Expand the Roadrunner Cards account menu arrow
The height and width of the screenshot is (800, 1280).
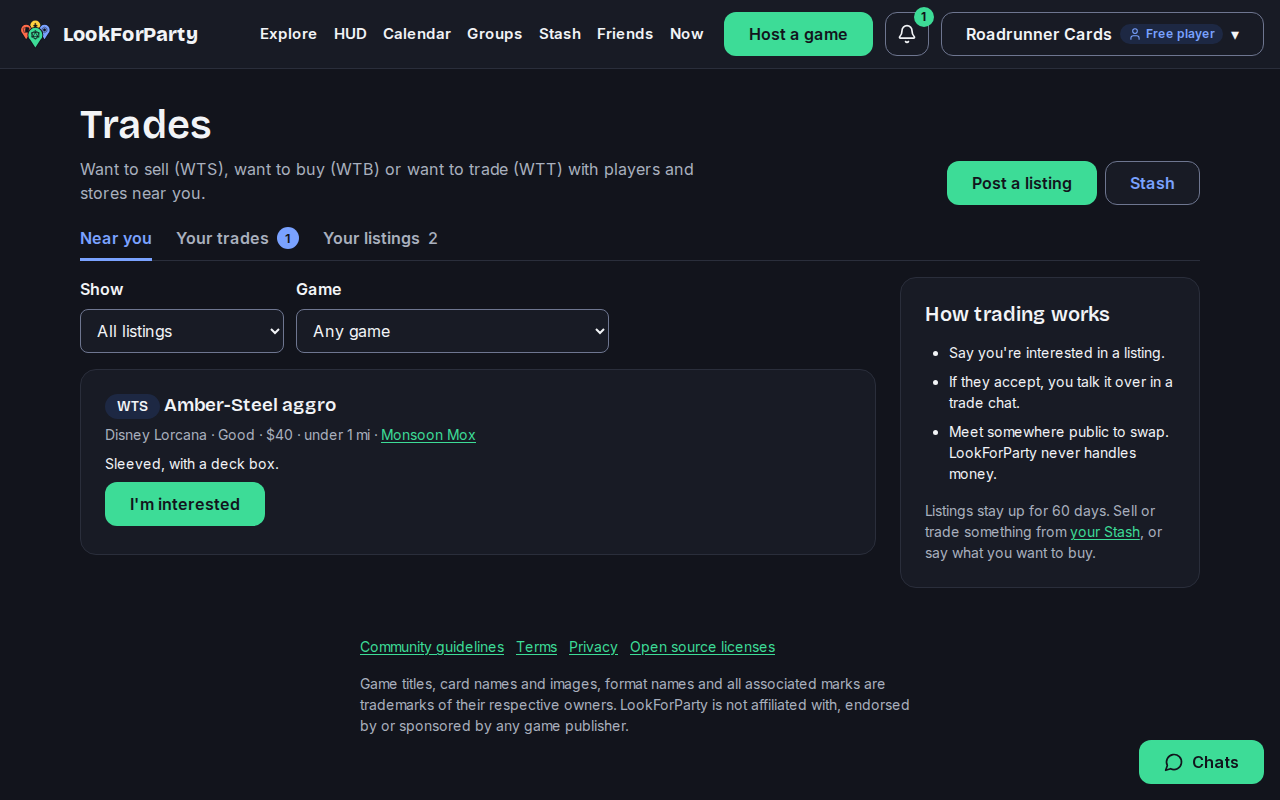pos(1235,35)
